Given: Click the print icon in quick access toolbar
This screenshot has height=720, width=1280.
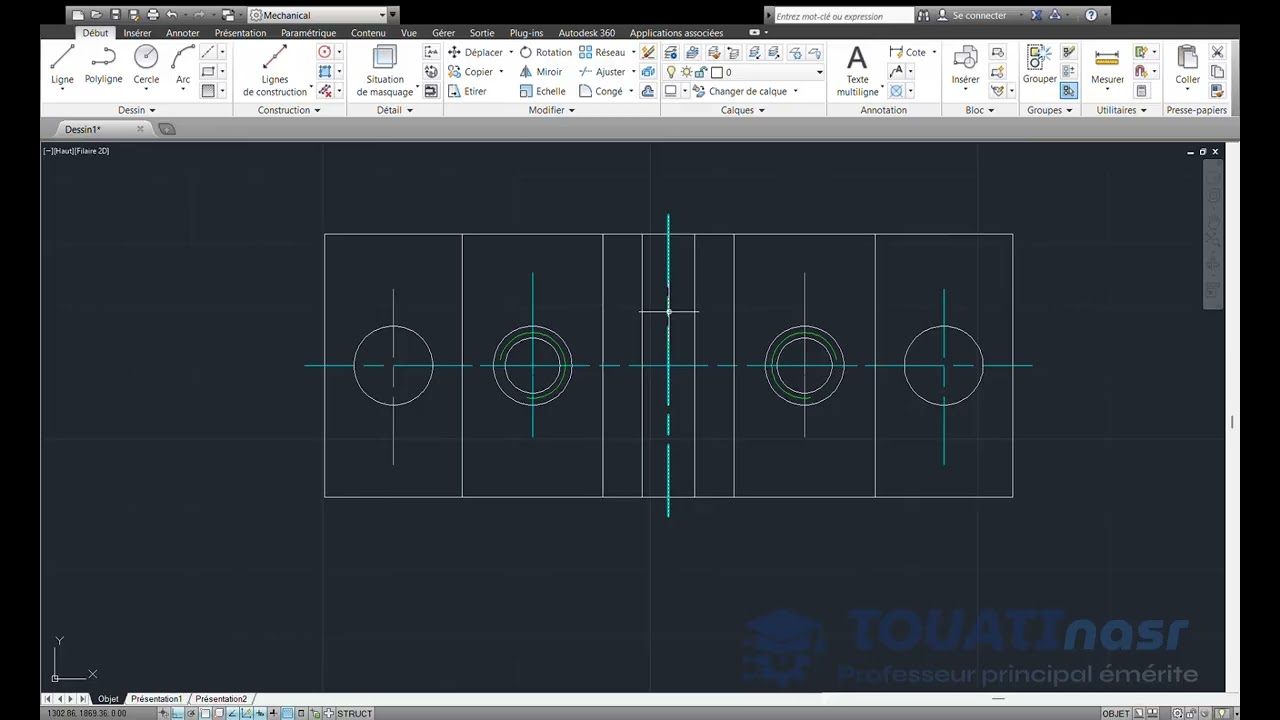Looking at the screenshot, I should [152, 15].
